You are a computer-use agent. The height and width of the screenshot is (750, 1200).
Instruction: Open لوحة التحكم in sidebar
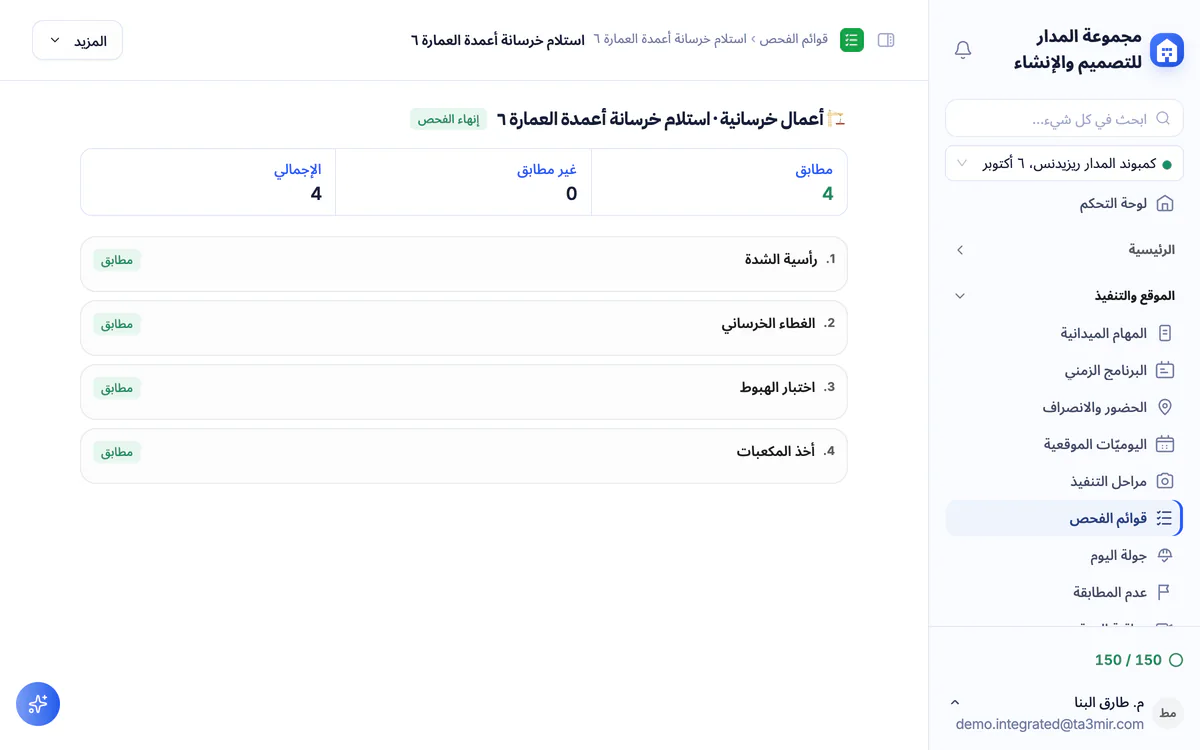pos(1064,203)
